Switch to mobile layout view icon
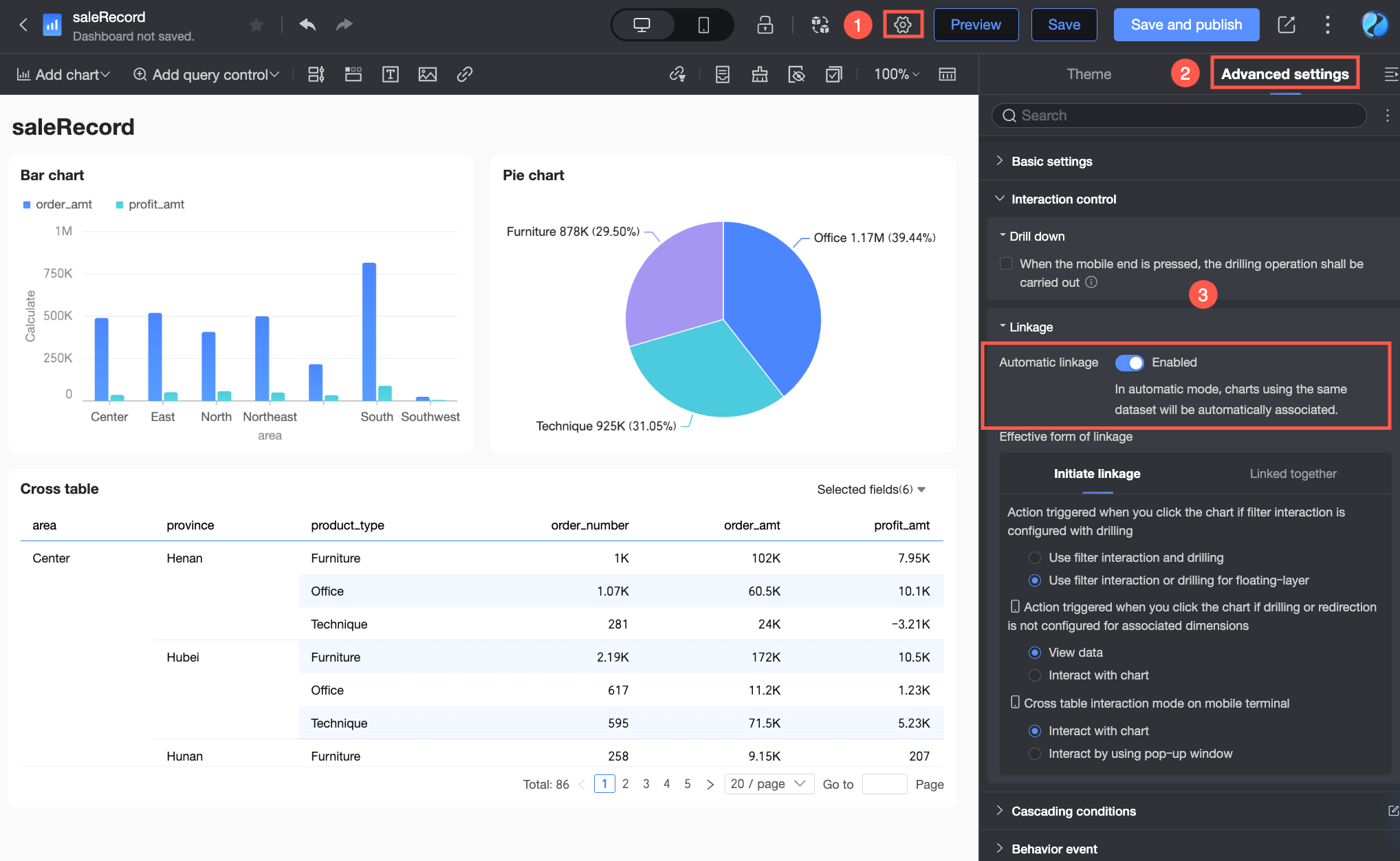This screenshot has height=861, width=1400. [x=703, y=25]
